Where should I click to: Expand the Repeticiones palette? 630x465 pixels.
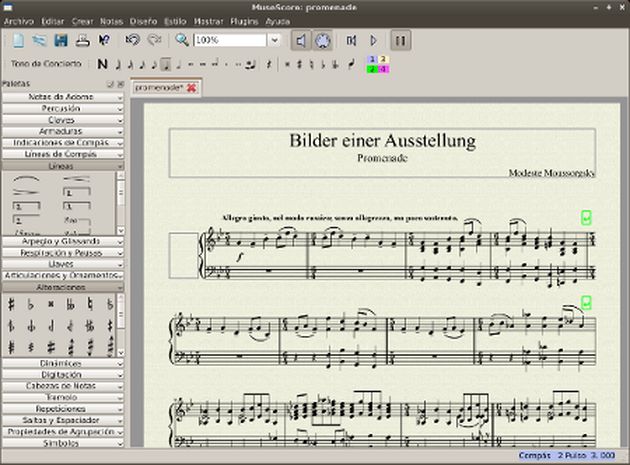[x=63, y=409]
